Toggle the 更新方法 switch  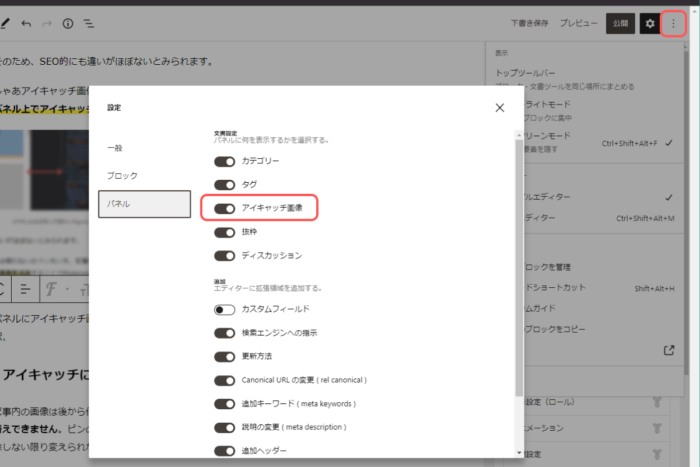(x=225, y=357)
